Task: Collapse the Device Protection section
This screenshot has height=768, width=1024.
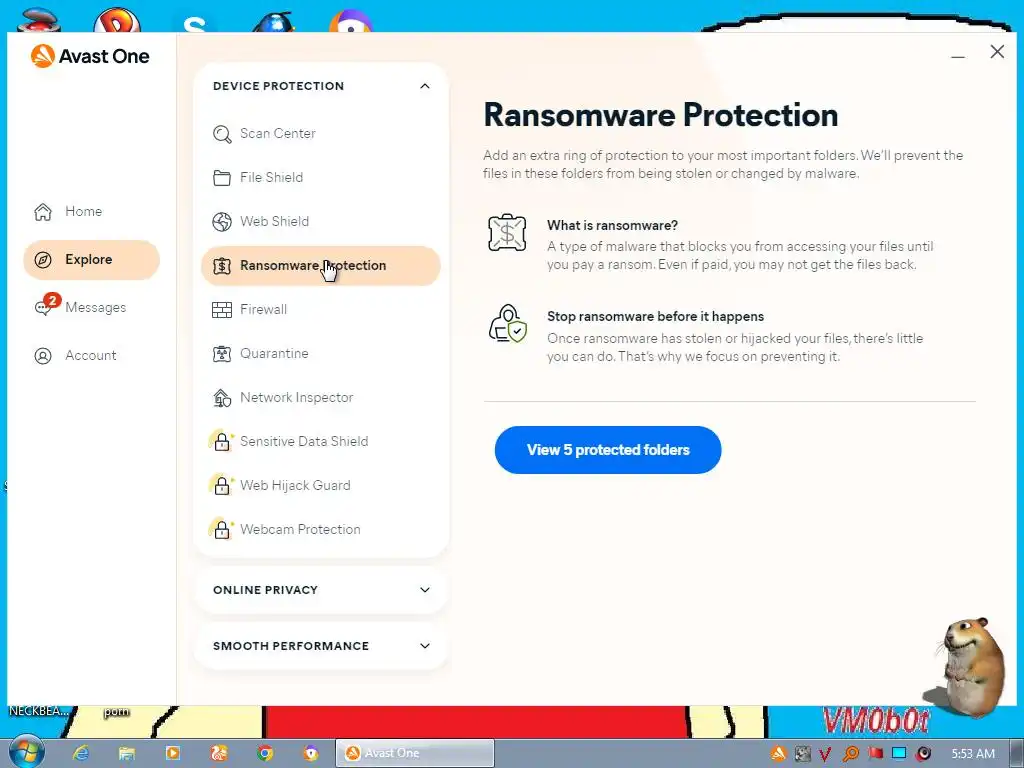Action: [x=425, y=86]
